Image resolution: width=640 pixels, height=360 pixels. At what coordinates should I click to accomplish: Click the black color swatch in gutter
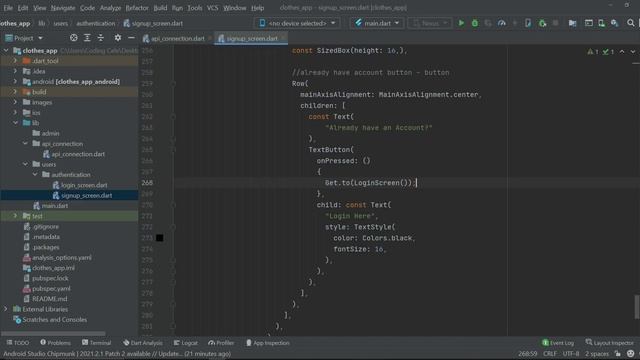(x=160, y=238)
